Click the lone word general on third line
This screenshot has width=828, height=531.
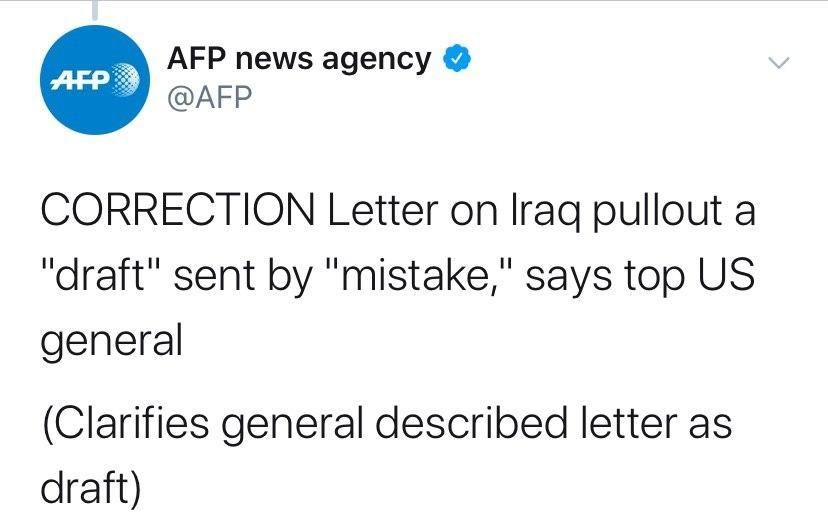click(x=111, y=342)
